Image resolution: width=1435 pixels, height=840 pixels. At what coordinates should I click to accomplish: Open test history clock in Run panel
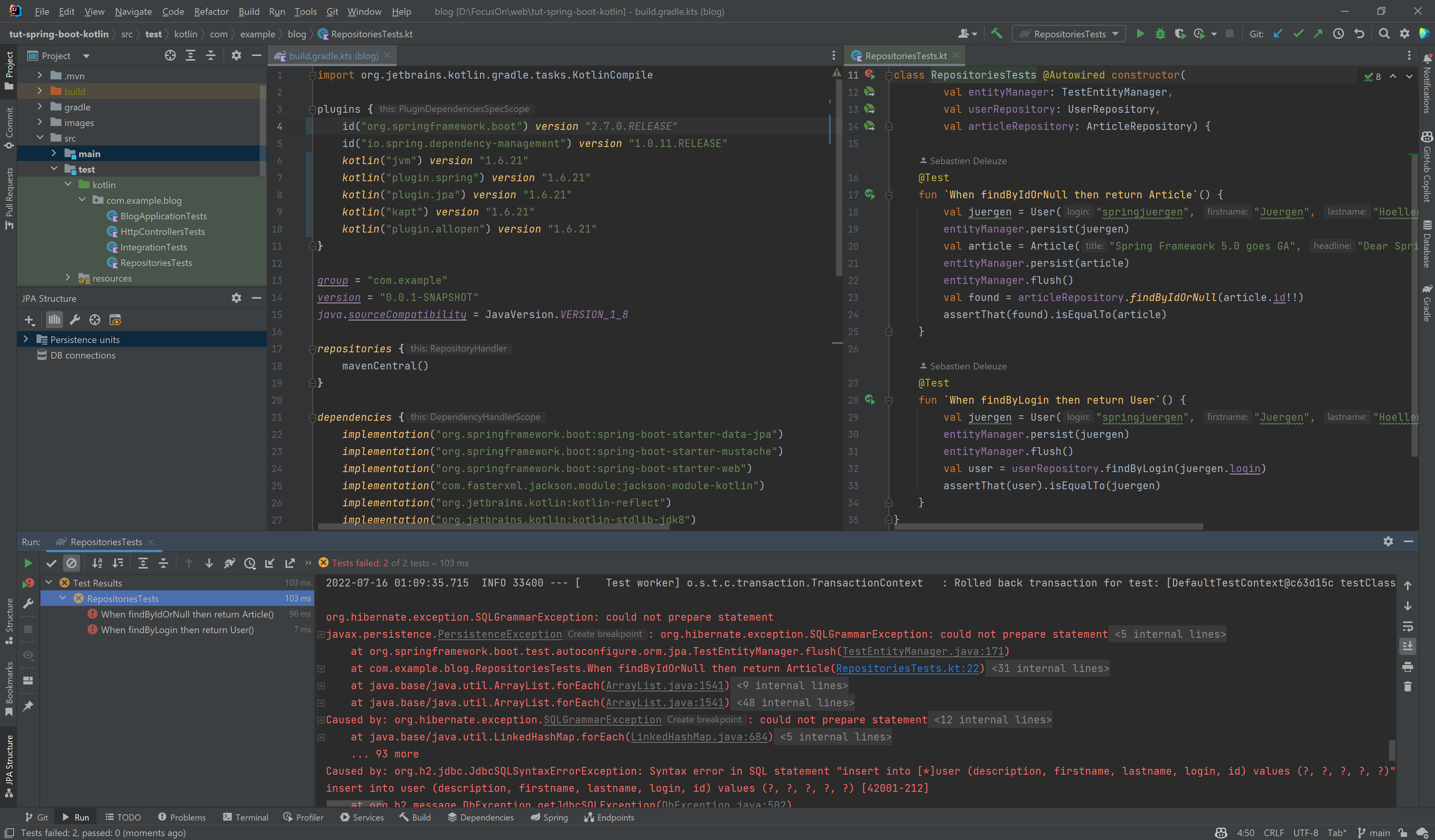tap(250, 563)
